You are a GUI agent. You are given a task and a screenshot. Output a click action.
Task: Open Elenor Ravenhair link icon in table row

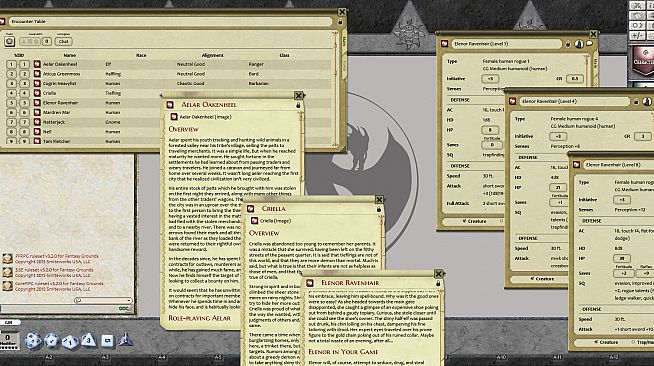pyautogui.click(x=37, y=103)
